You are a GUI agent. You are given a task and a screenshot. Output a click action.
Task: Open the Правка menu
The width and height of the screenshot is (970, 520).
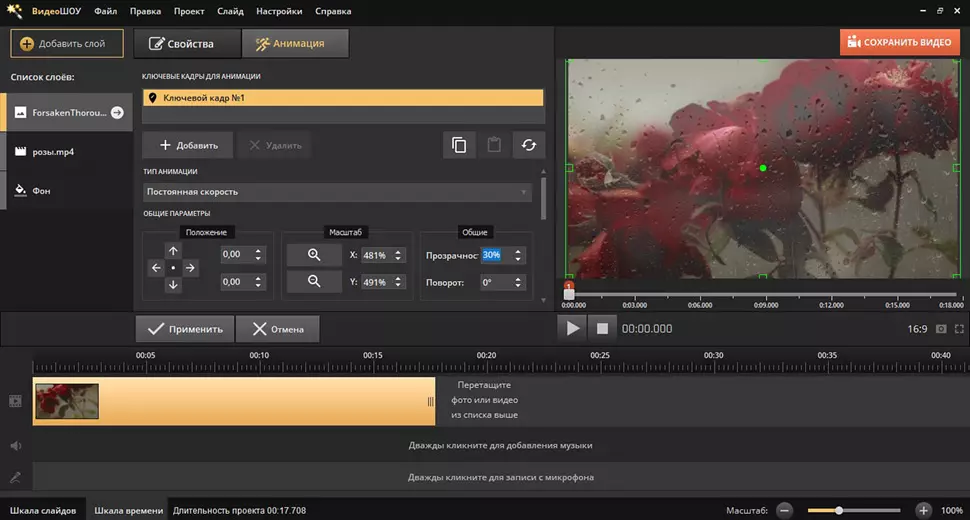145,11
